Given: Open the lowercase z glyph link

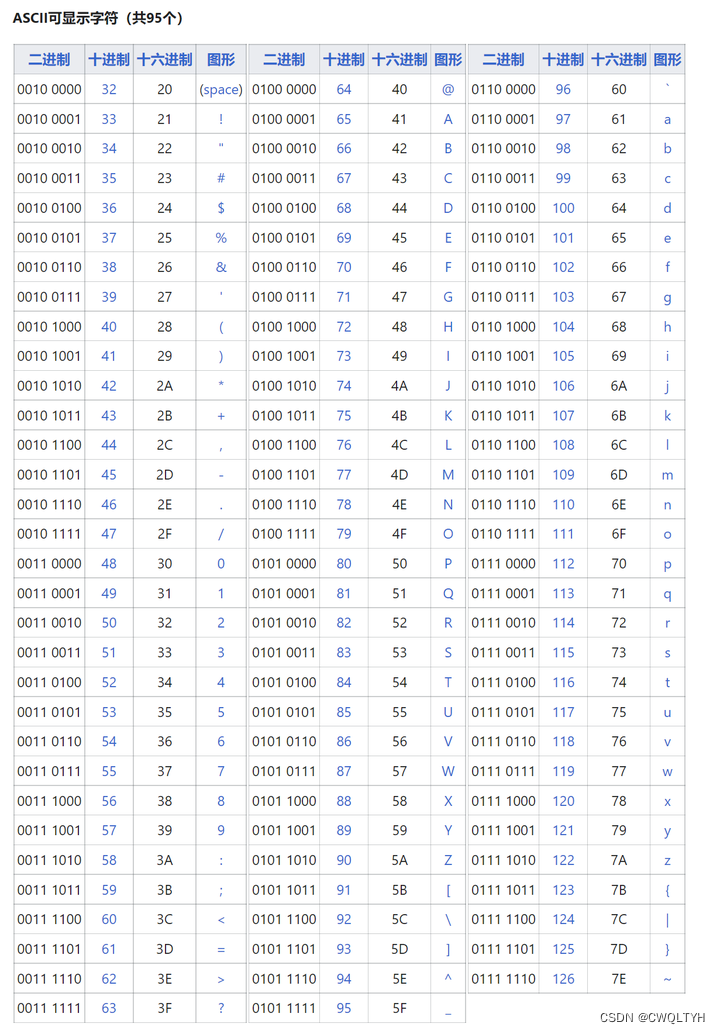Looking at the screenshot, I should [x=667, y=861].
